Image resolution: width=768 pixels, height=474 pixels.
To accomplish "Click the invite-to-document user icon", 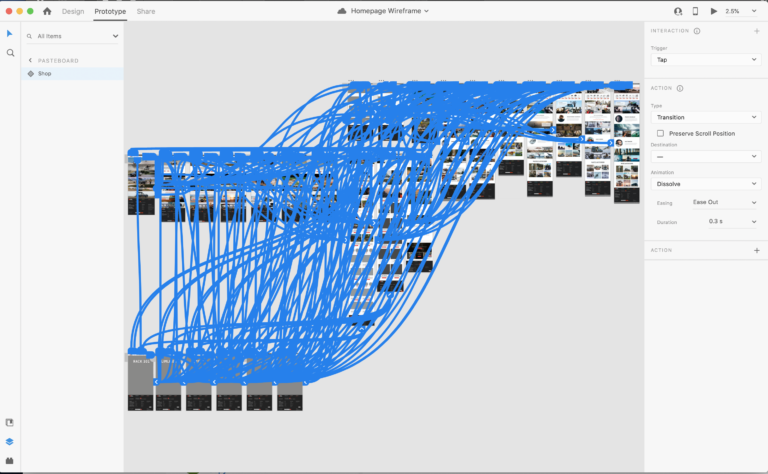I will 678,11.
